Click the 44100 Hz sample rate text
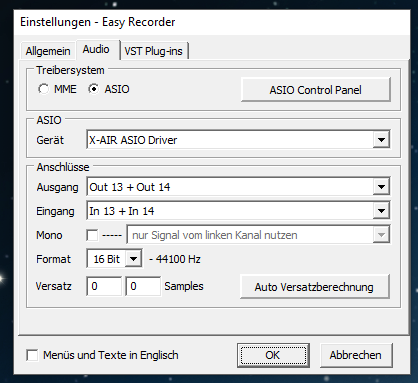418x383 pixels. [178, 259]
